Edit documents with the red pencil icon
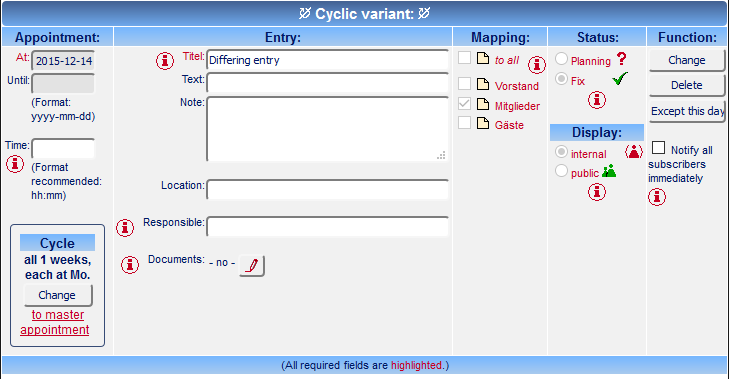729x379 pixels. click(252, 266)
